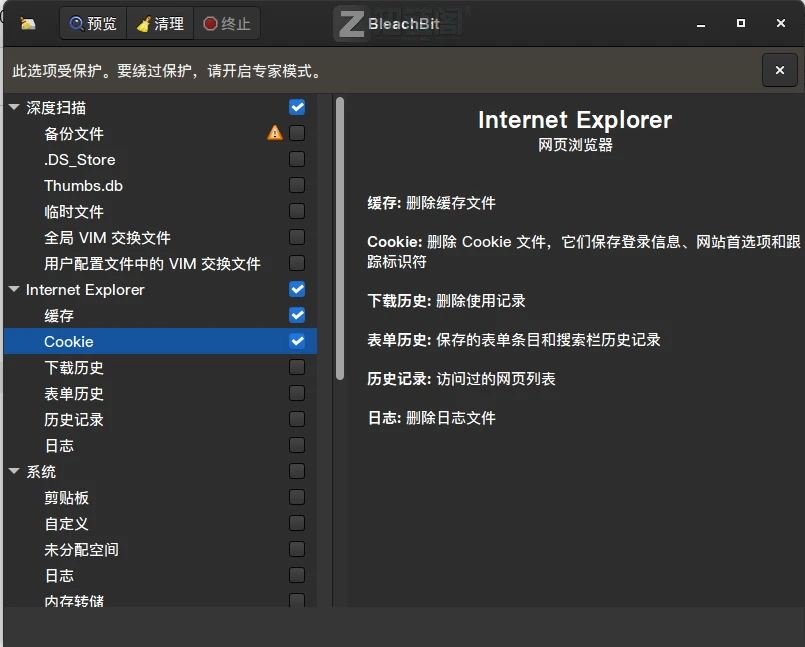Select the 剪贴板 row
This screenshot has height=647, width=805.
[x=160, y=497]
